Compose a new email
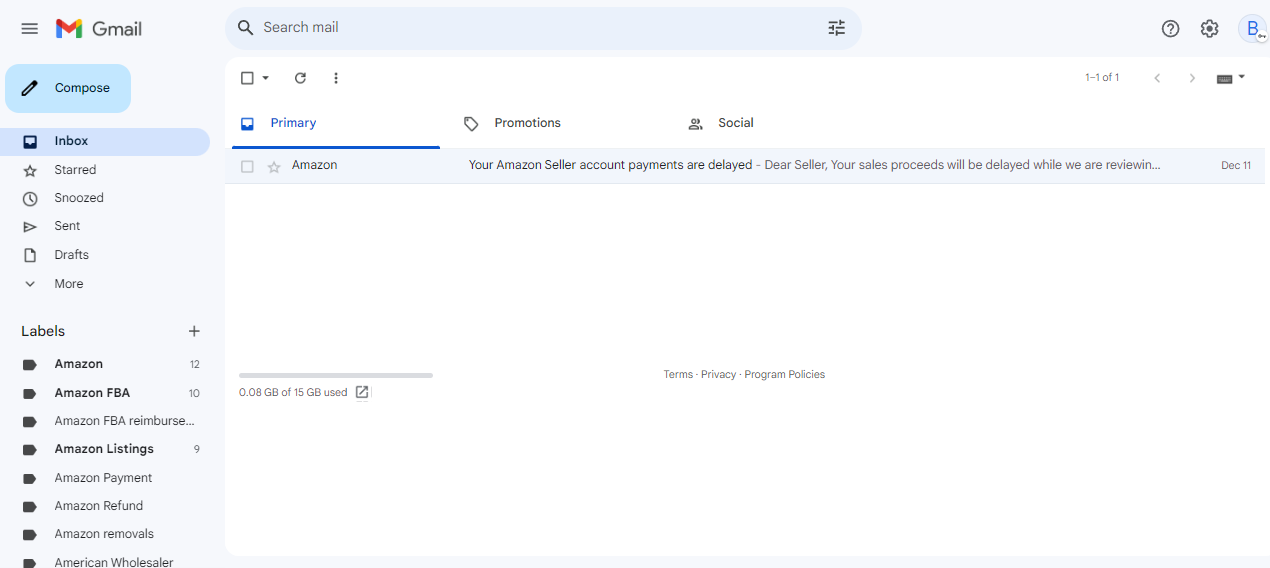This screenshot has width=1270, height=568. 68,88
